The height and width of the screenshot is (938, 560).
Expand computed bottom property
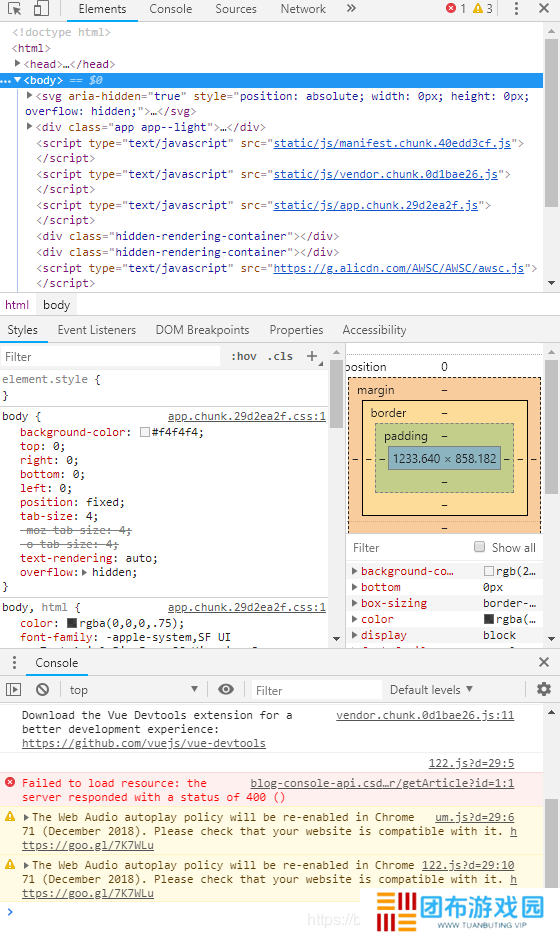click(x=355, y=587)
